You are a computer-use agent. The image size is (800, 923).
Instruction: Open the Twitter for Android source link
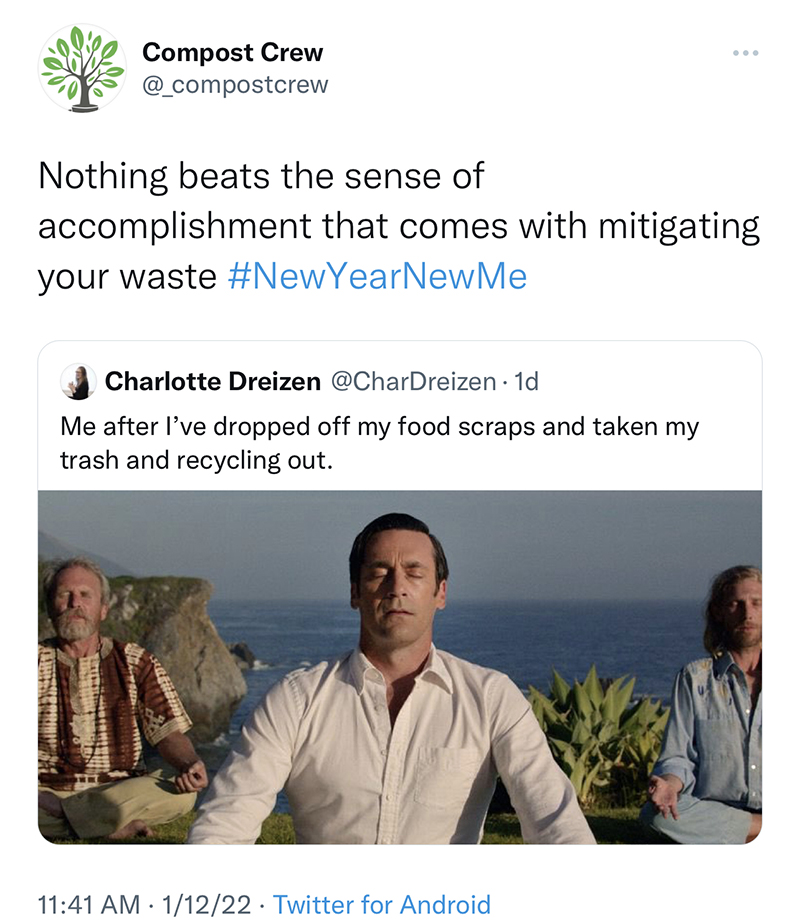[382, 905]
